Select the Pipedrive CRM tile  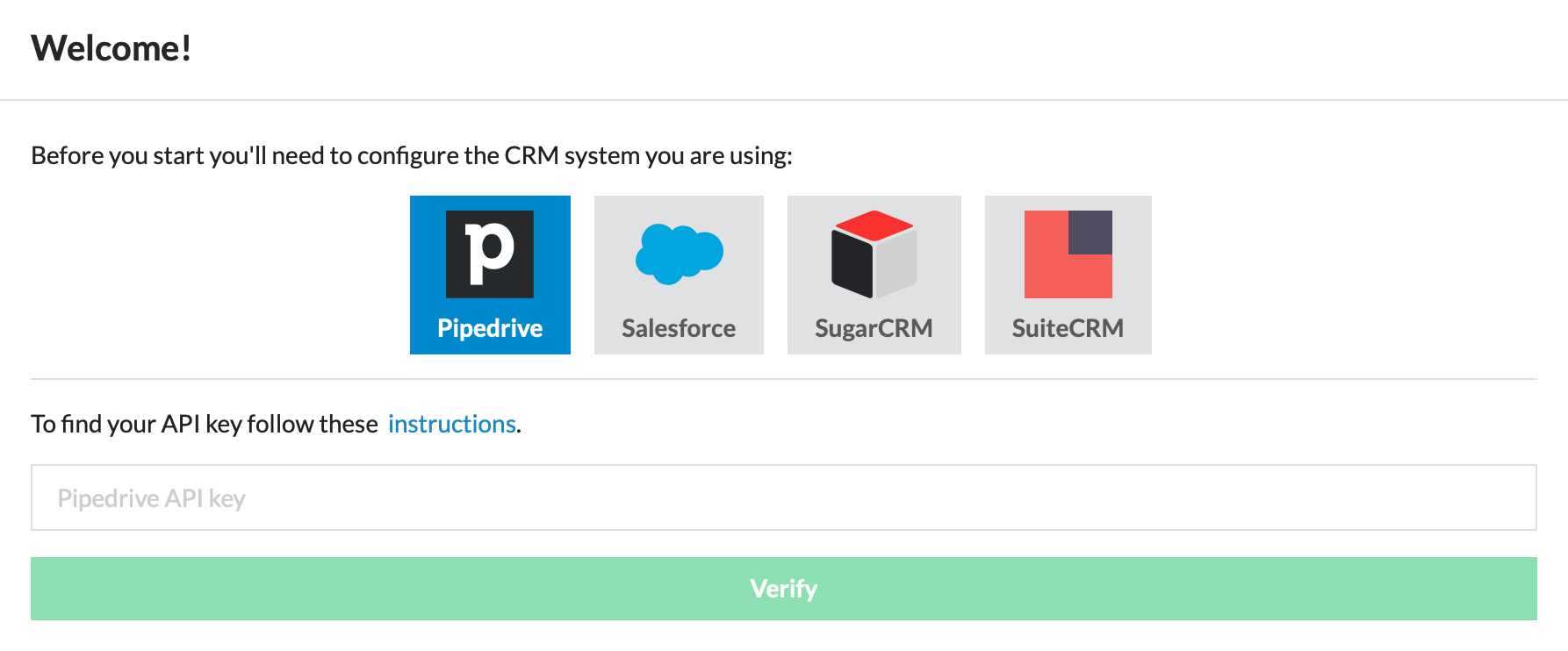point(490,275)
